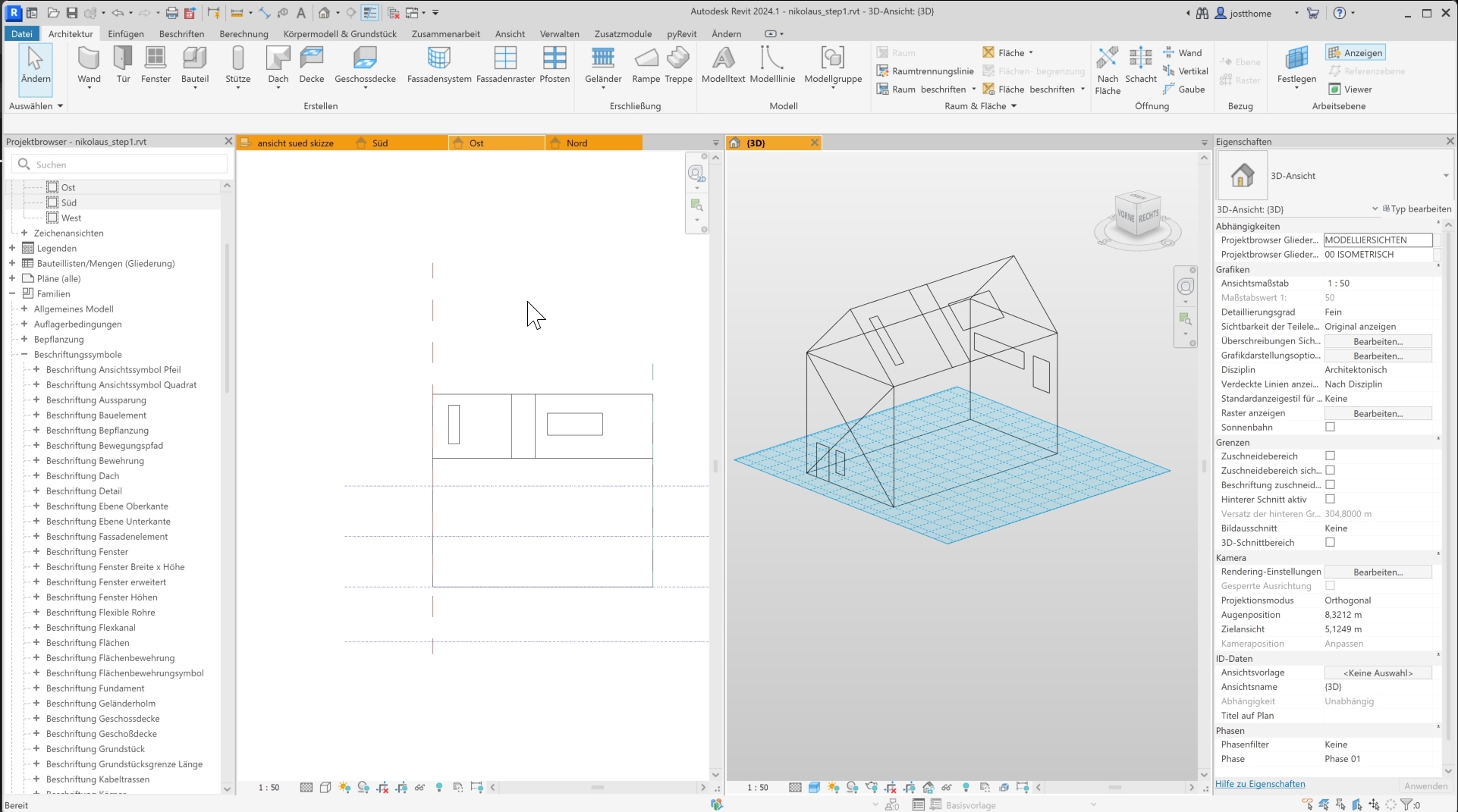Toggle the Zuschneidebereich checkbox
The image size is (1458, 812).
click(x=1330, y=456)
